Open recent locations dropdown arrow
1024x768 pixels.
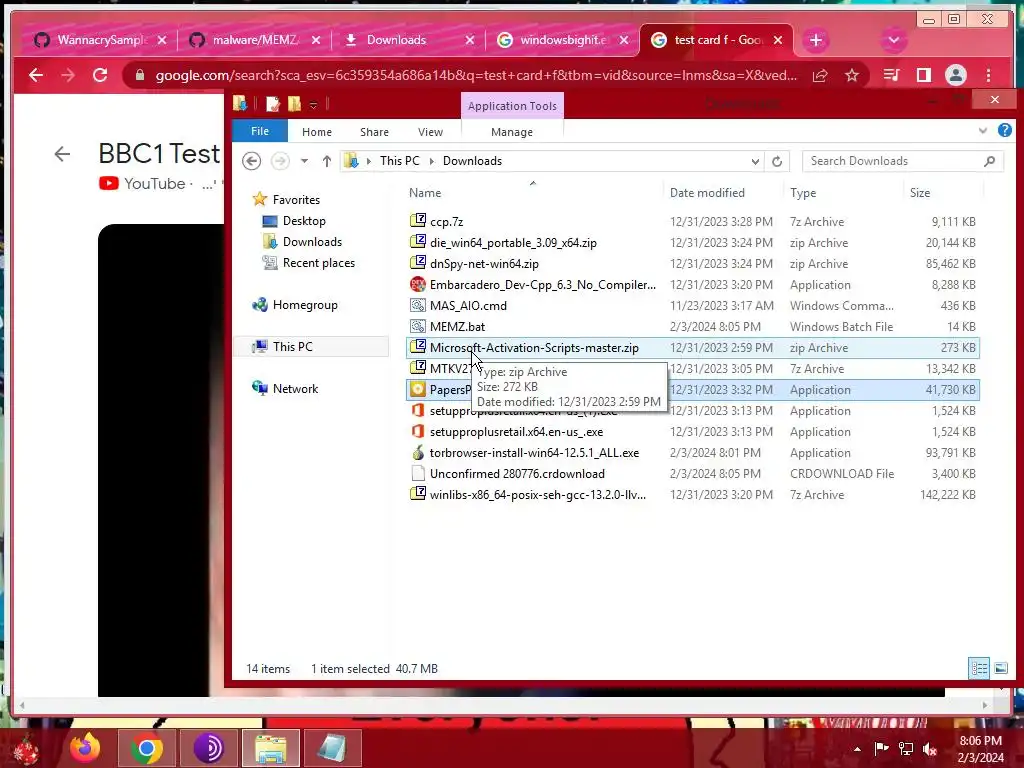click(x=304, y=161)
